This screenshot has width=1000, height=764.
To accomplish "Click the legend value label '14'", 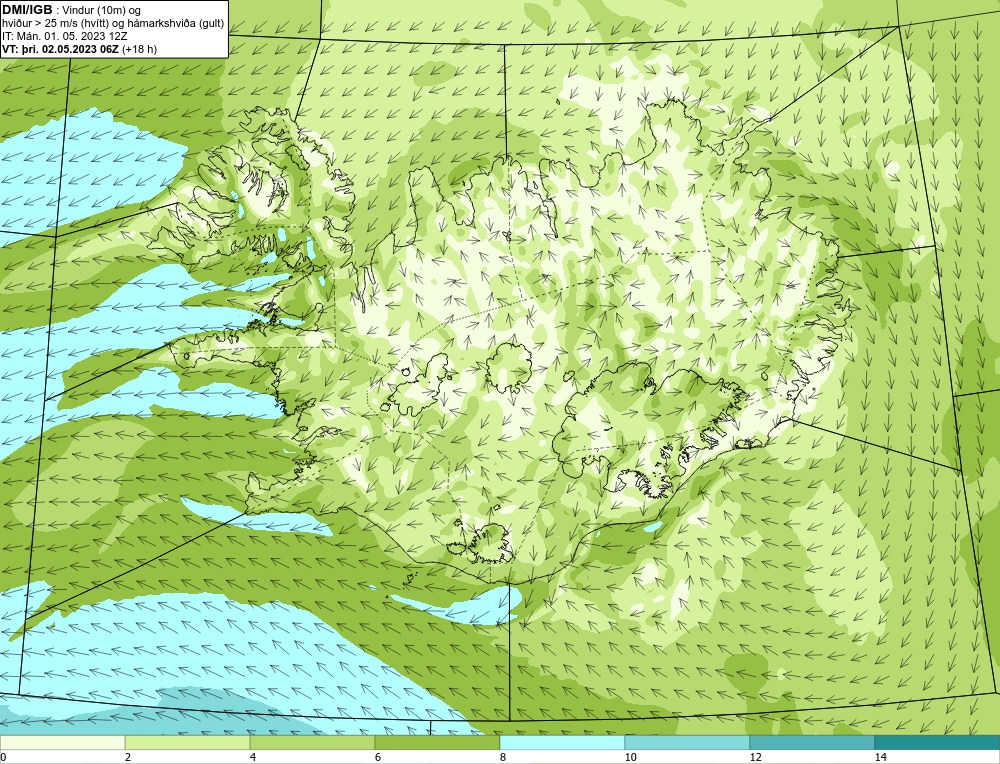I will coord(881,757).
